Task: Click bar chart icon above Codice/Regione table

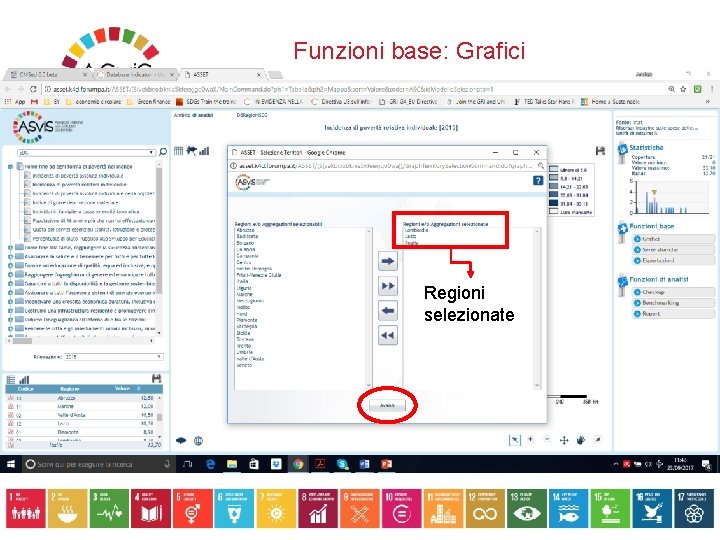Action: coord(24,379)
